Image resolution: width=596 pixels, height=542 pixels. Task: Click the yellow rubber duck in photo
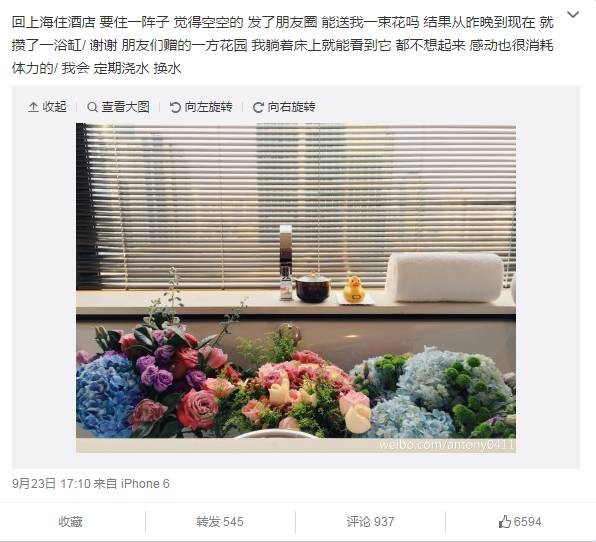tap(354, 289)
